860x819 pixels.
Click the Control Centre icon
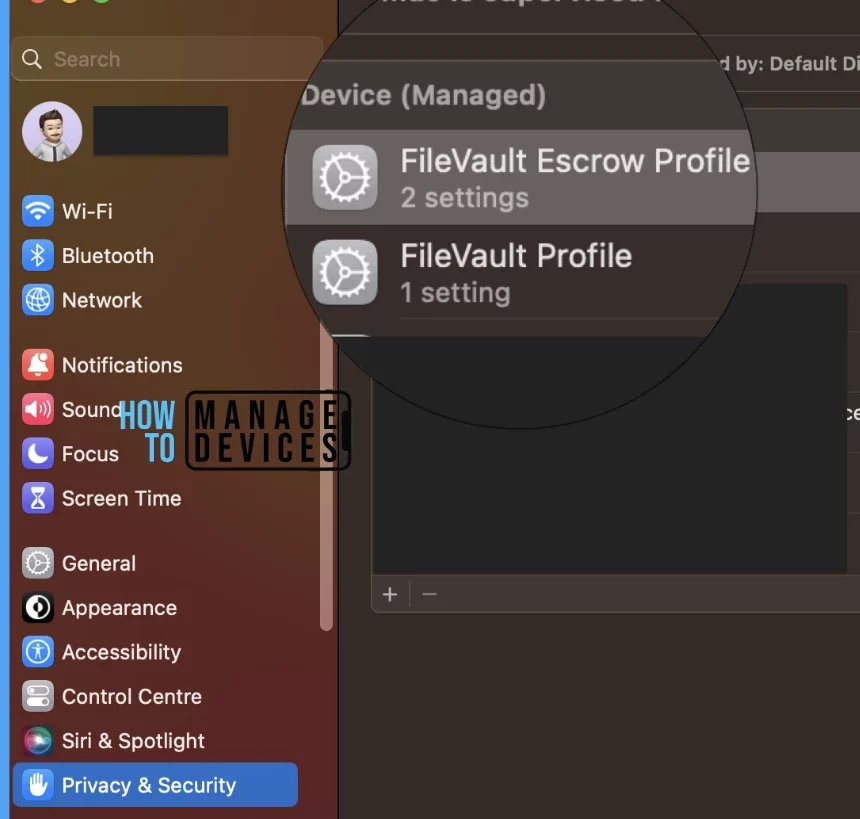coord(38,696)
